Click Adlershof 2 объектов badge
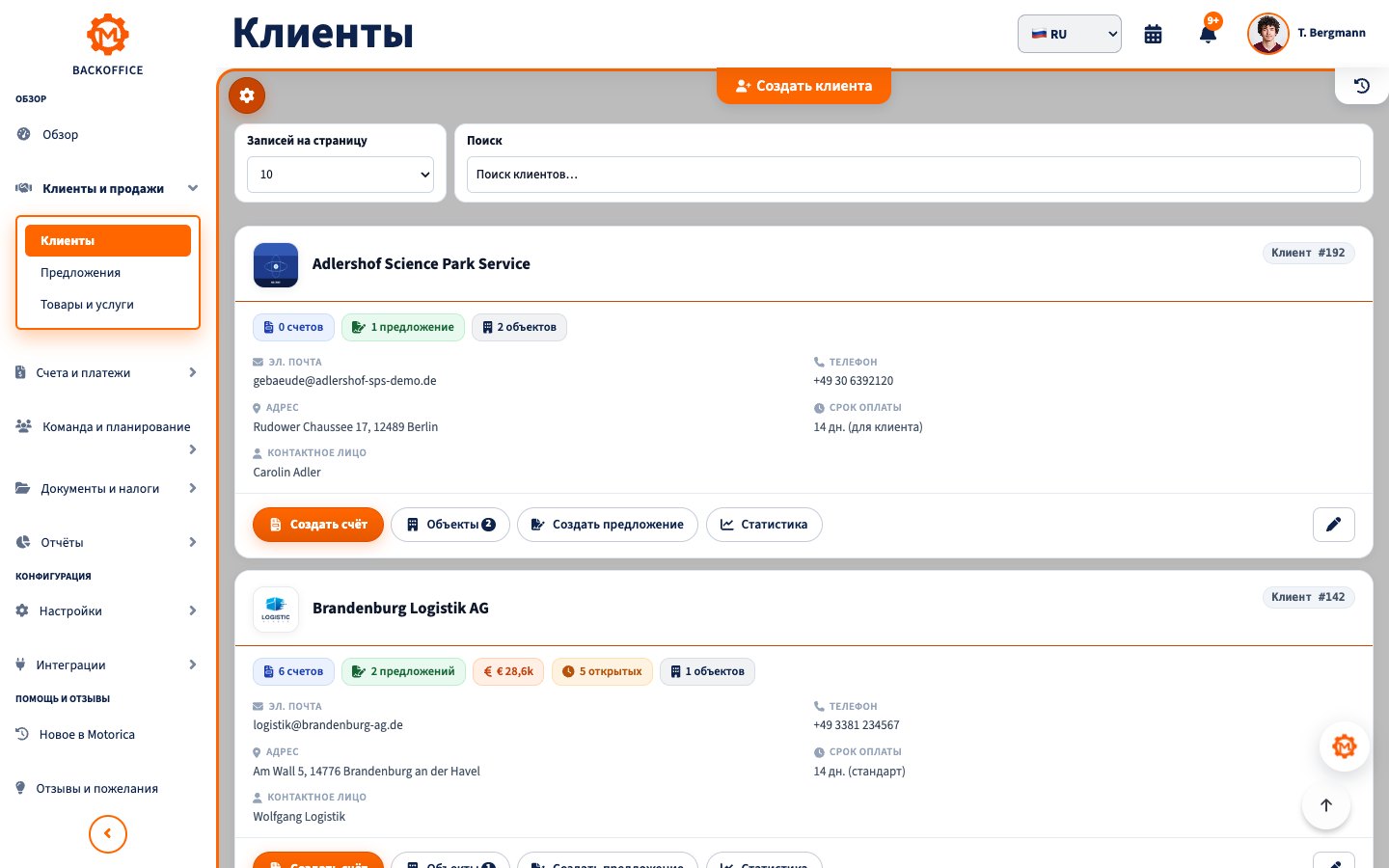This screenshot has width=1389, height=868. click(x=519, y=327)
